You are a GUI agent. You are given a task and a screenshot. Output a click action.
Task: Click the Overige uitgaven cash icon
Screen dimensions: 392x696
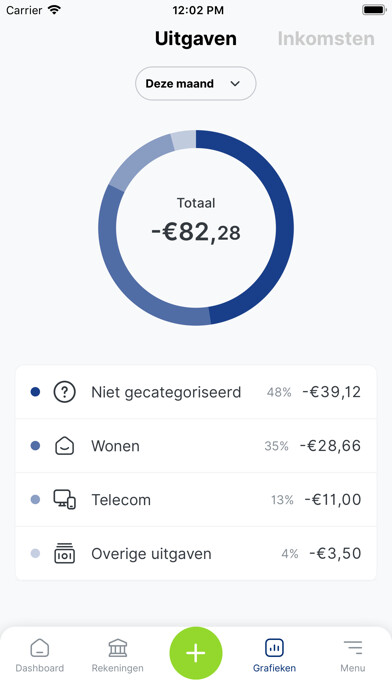click(64, 554)
